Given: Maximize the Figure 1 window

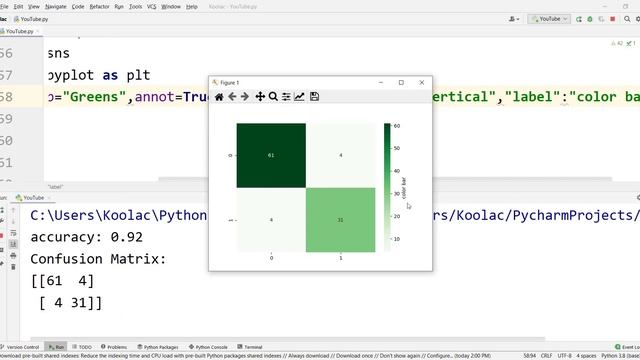Looking at the screenshot, I should click(401, 82).
